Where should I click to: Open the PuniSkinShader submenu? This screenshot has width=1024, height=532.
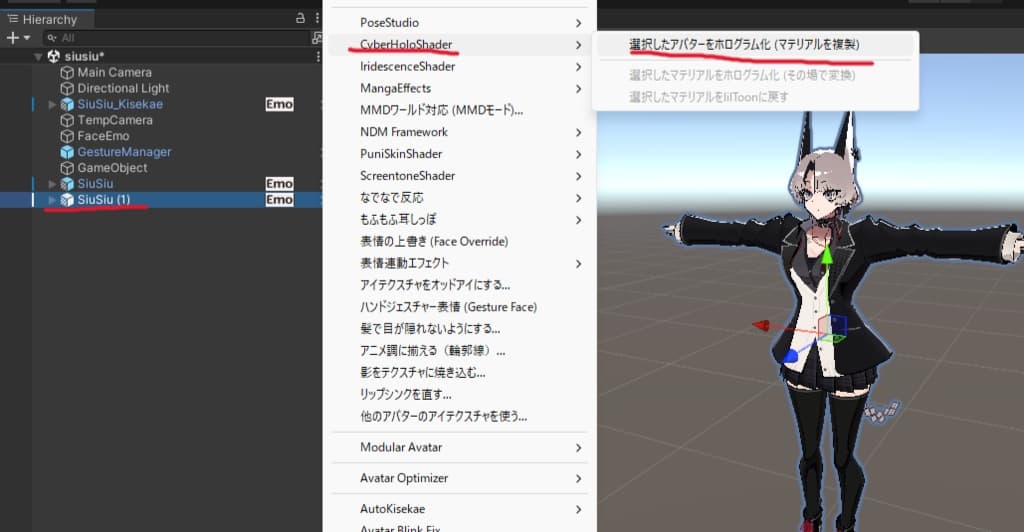[x=460, y=154]
